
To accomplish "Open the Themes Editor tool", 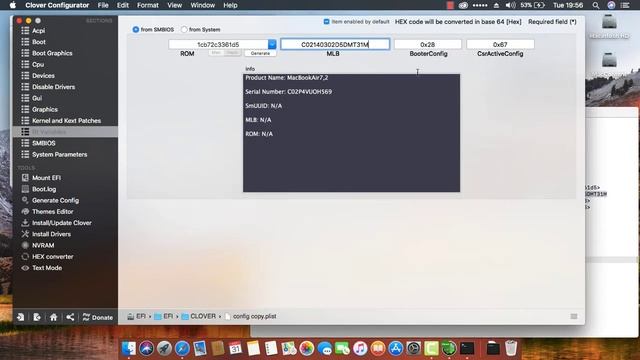I will click(x=52, y=212).
